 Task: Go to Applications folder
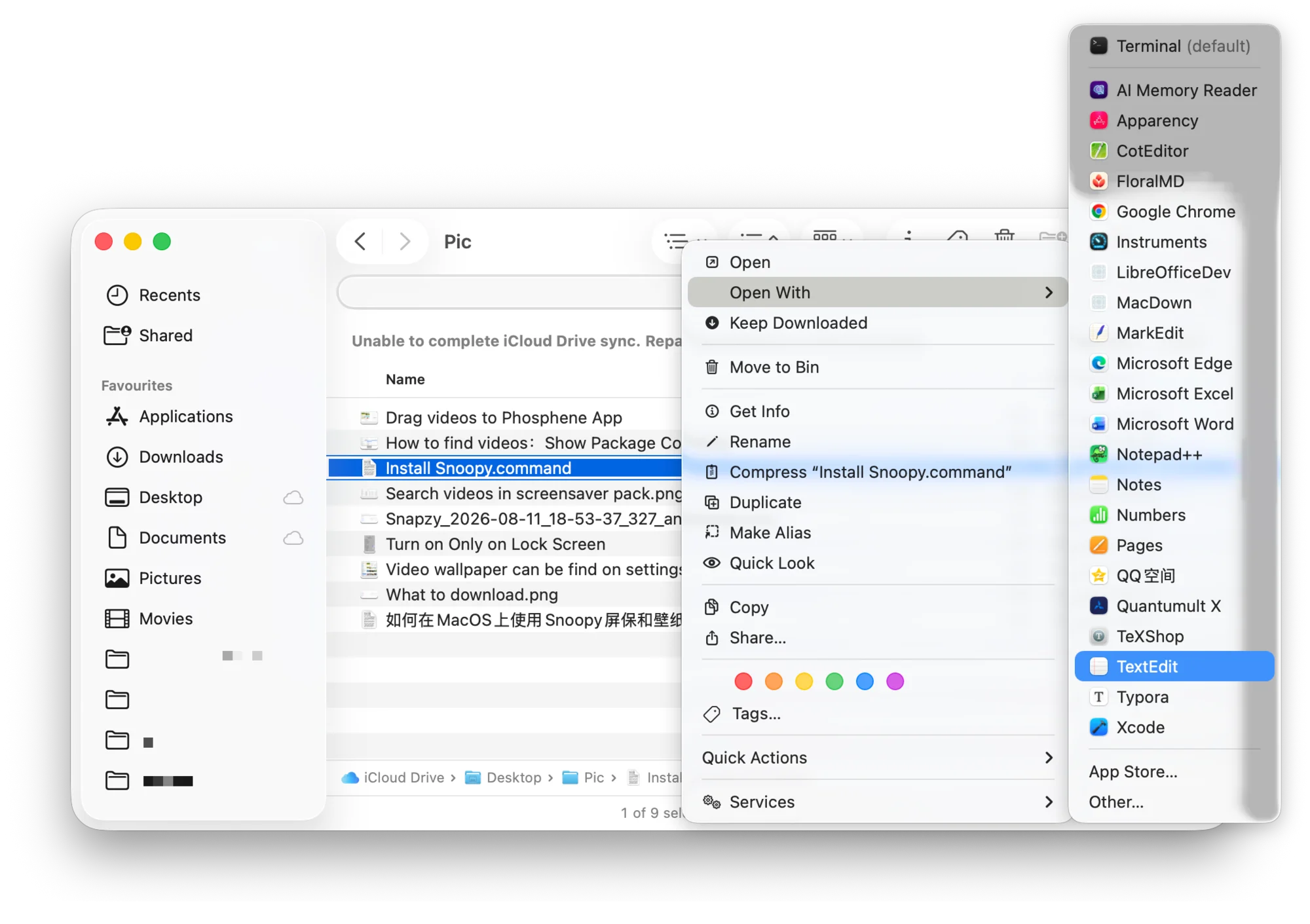click(x=203, y=416)
